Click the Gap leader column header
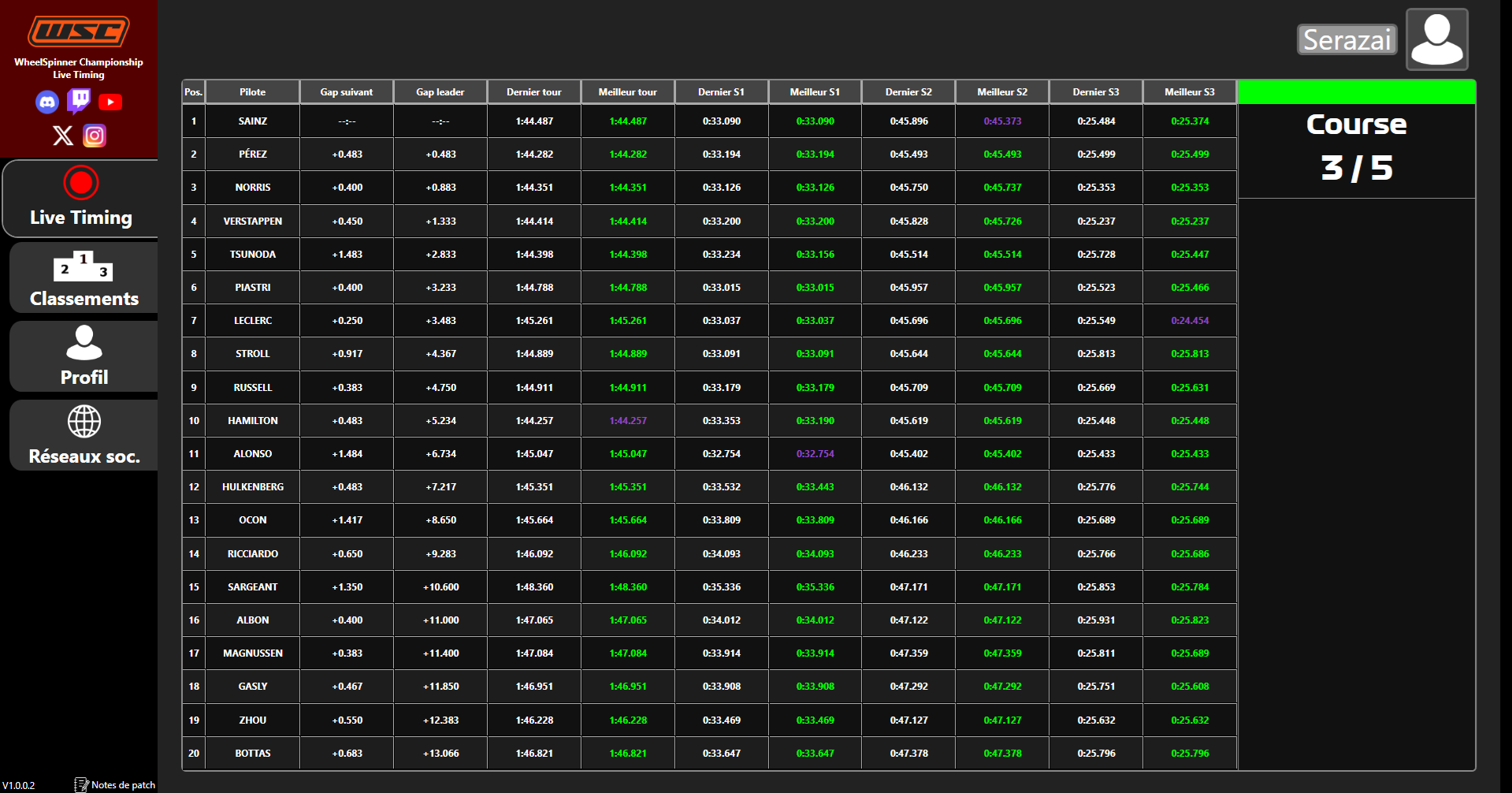This screenshot has width=1512, height=793. point(440,92)
